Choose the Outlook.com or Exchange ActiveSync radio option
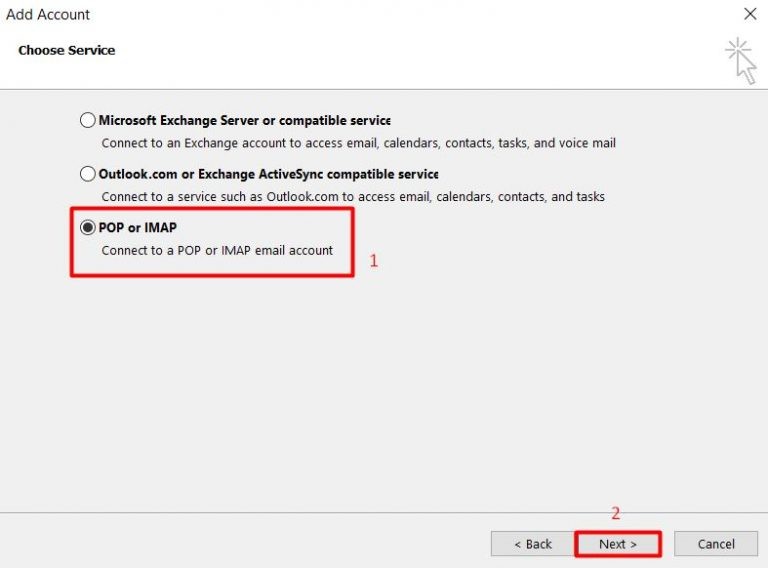This screenshot has width=768, height=568. pyautogui.click(x=88, y=174)
